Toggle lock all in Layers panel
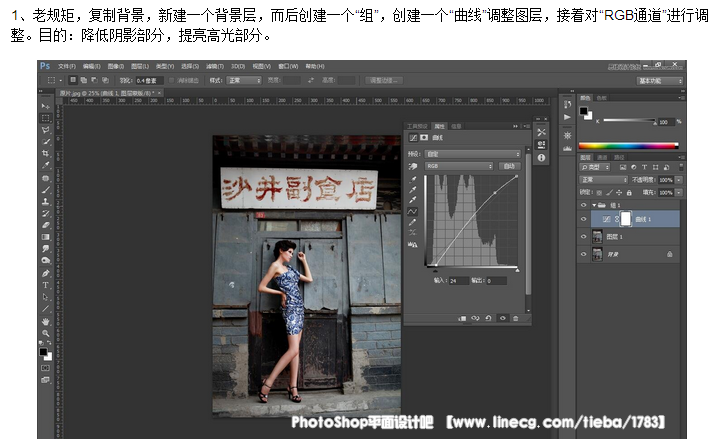715x439 pixels. pyautogui.click(x=629, y=193)
